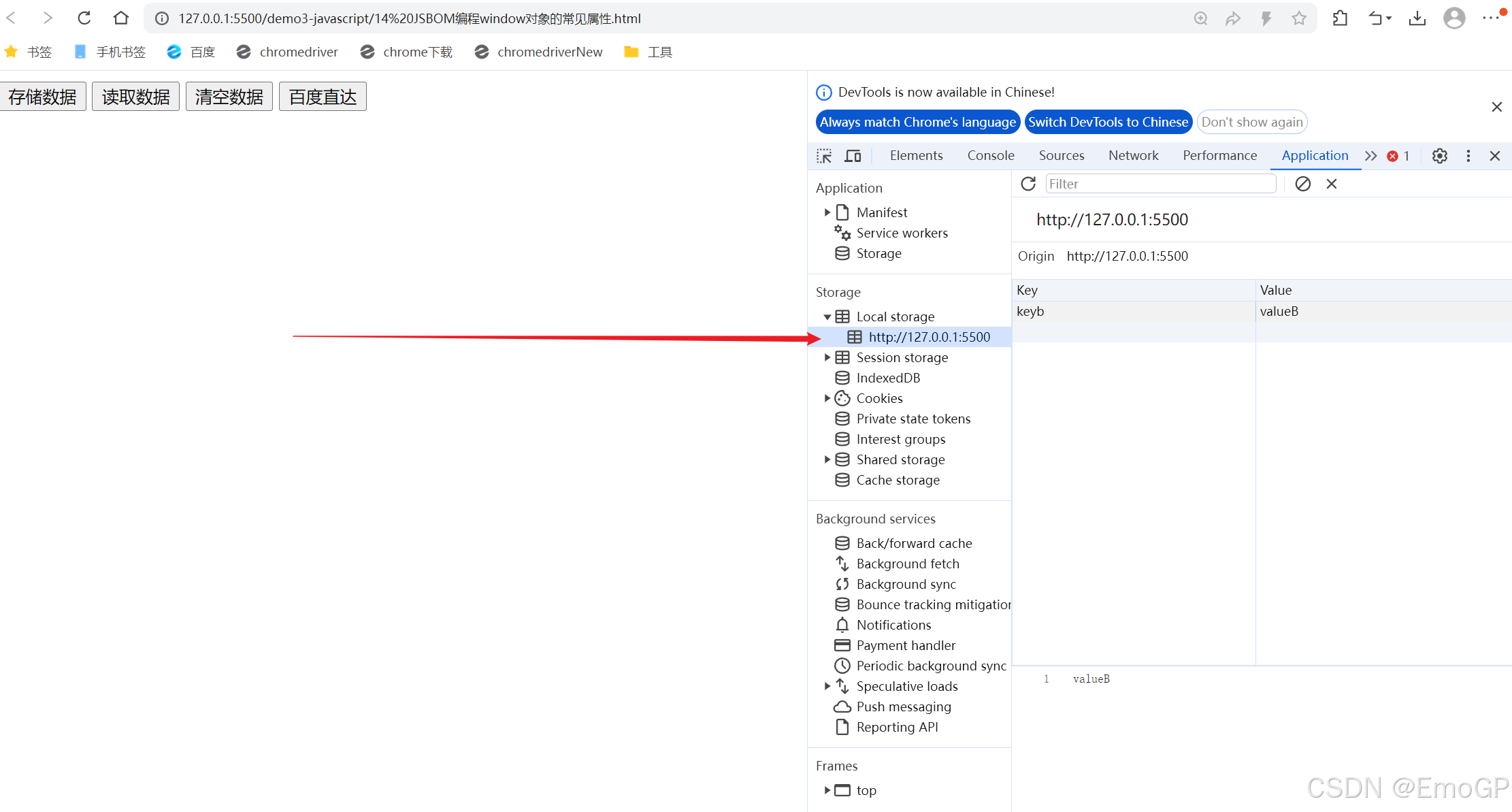Click Switch DevTools to Chinese button
Viewport: 1512px width, 812px height.
coord(1108,122)
